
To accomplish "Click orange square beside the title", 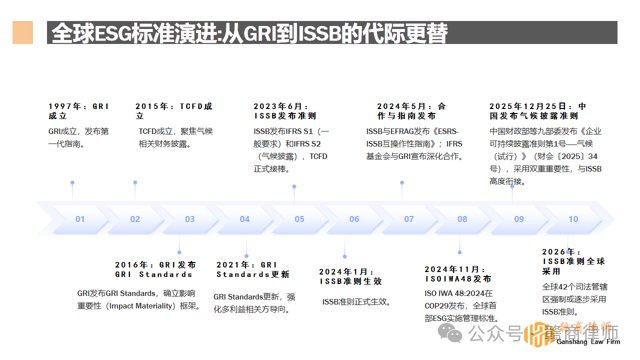I will pos(22,32).
